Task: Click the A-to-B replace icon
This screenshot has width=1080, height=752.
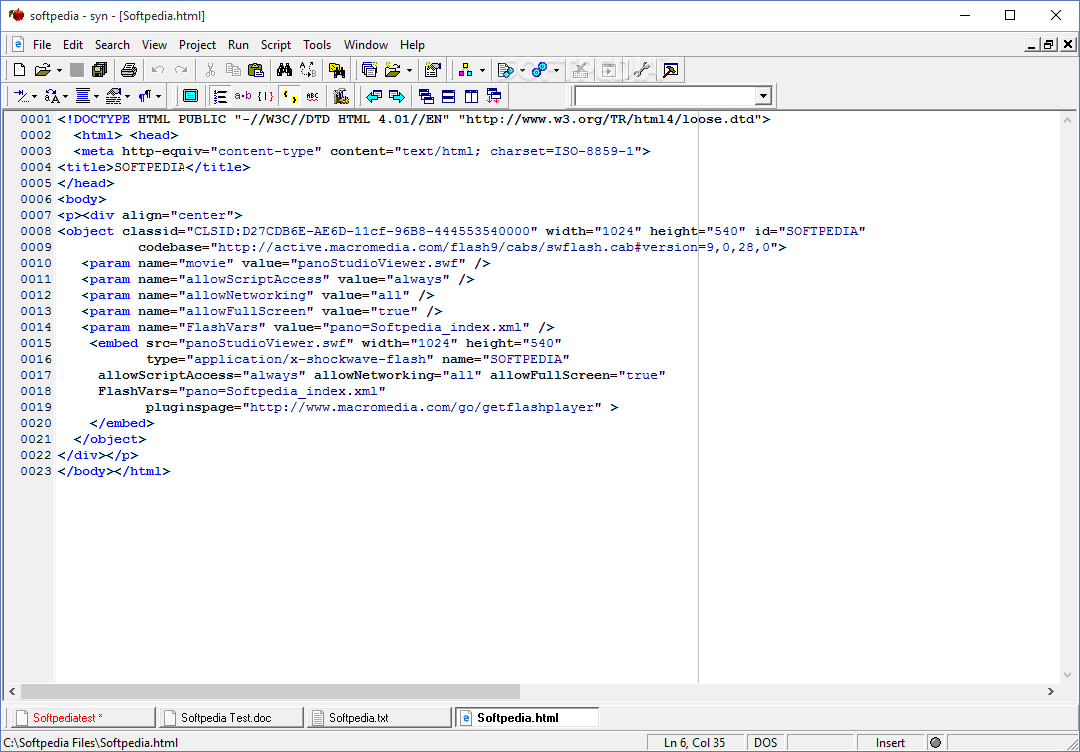Action: click(x=308, y=70)
